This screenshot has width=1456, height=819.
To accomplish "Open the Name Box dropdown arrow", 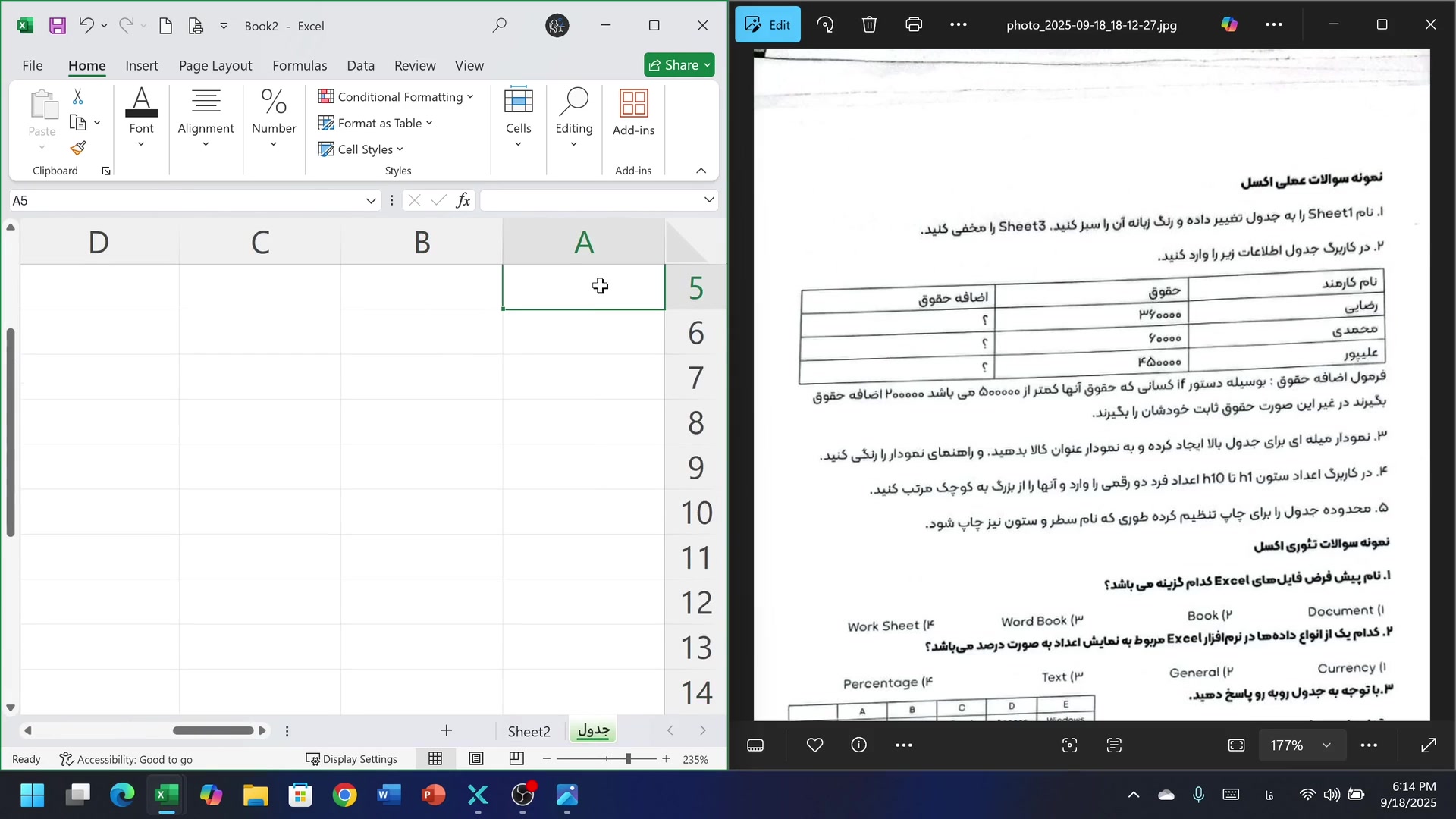I will tap(371, 201).
